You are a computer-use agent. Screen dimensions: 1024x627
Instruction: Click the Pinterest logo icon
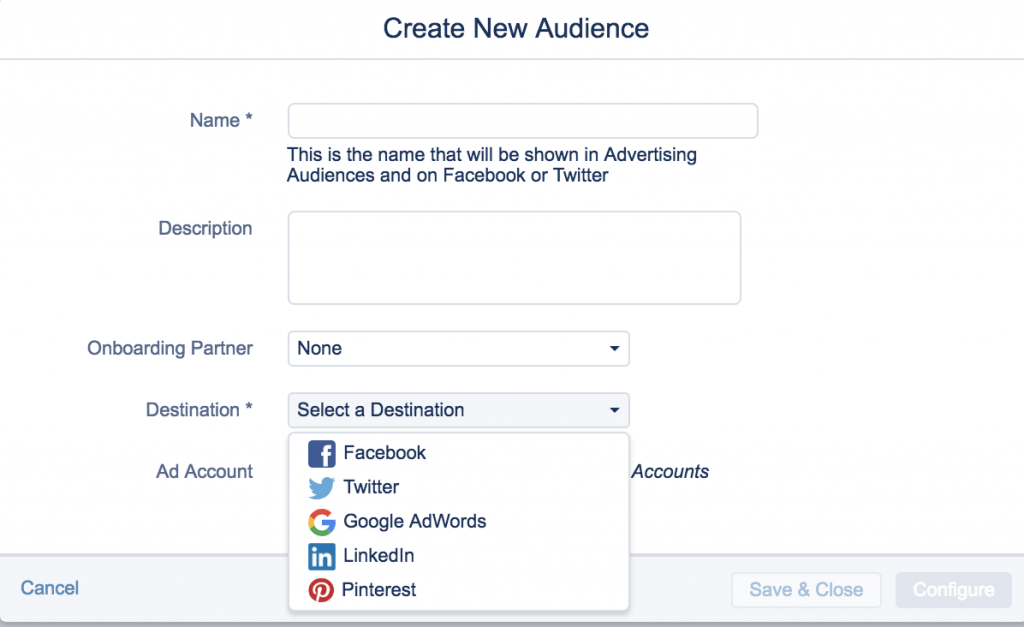click(x=321, y=590)
